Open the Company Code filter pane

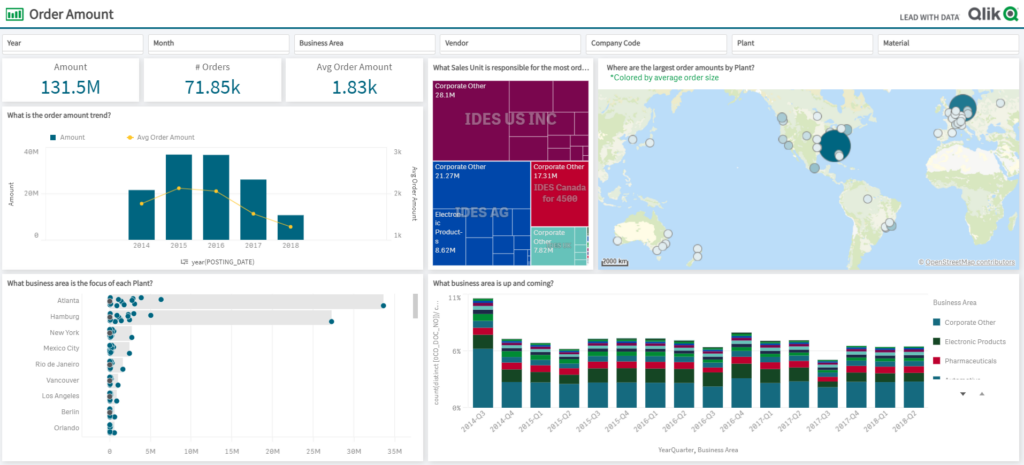tap(657, 43)
